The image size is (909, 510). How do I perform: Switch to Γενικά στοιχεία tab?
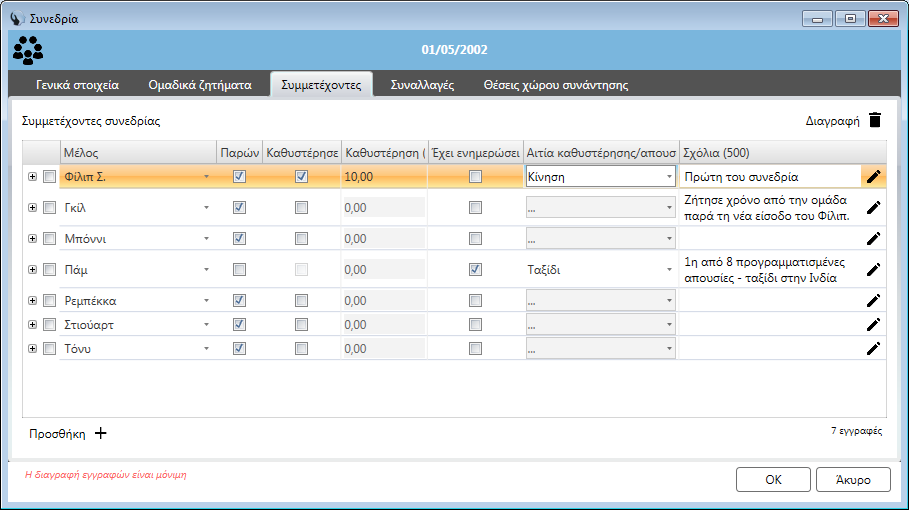[x=77, y=85]
